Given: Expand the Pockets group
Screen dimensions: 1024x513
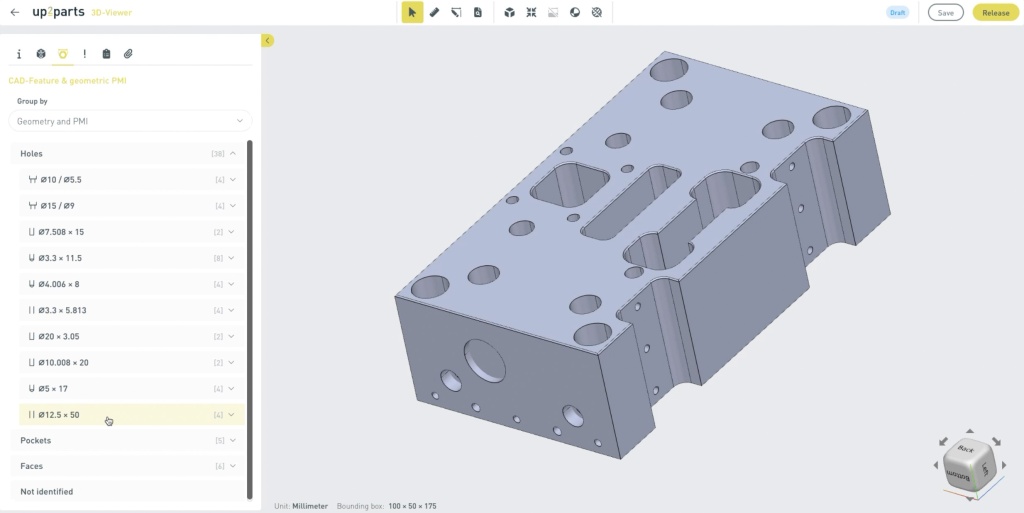Looking at the screenshot, I should click(x=232, y=440).
